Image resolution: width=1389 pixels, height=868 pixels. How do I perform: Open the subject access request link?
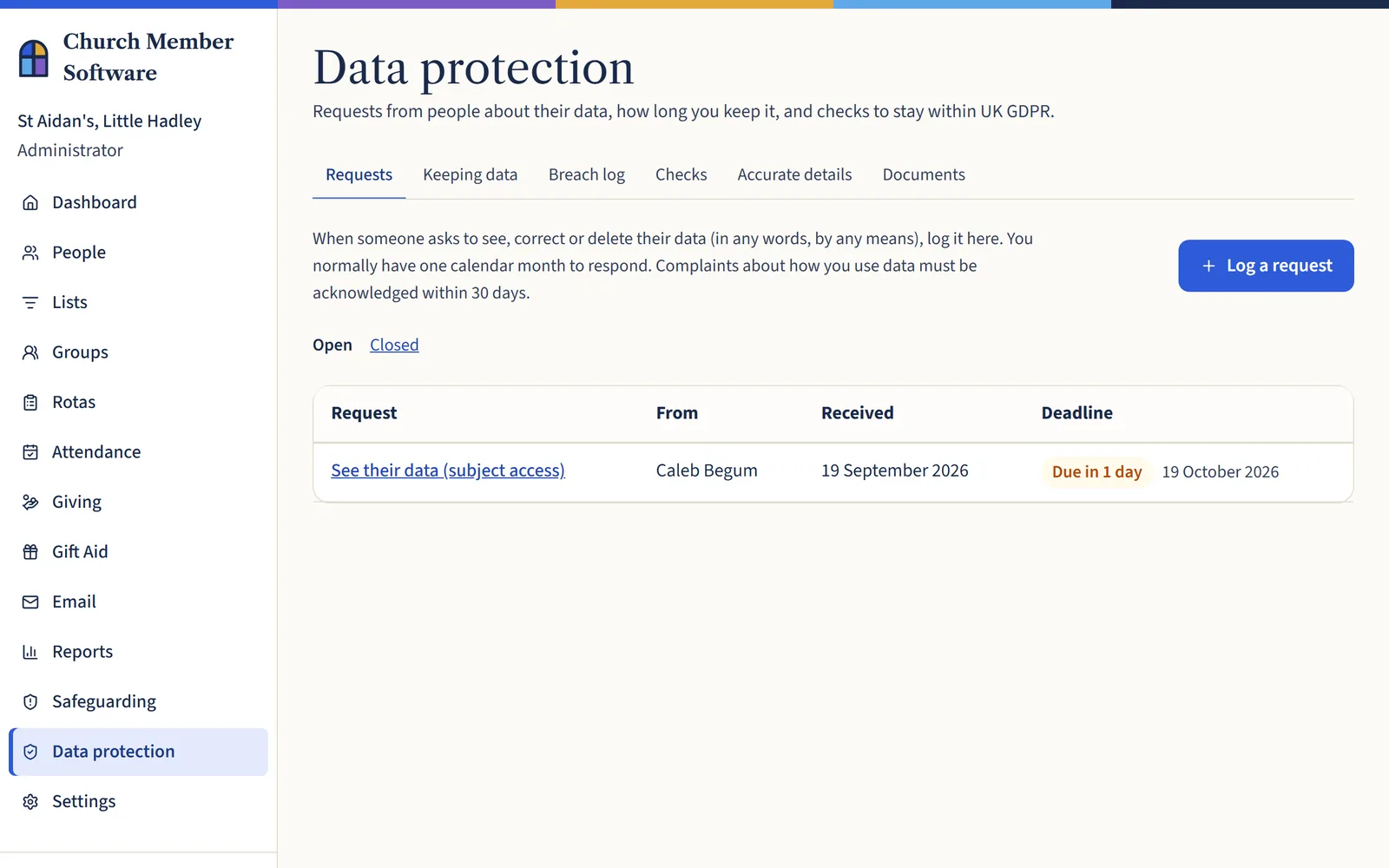click(x=448, y=470)
